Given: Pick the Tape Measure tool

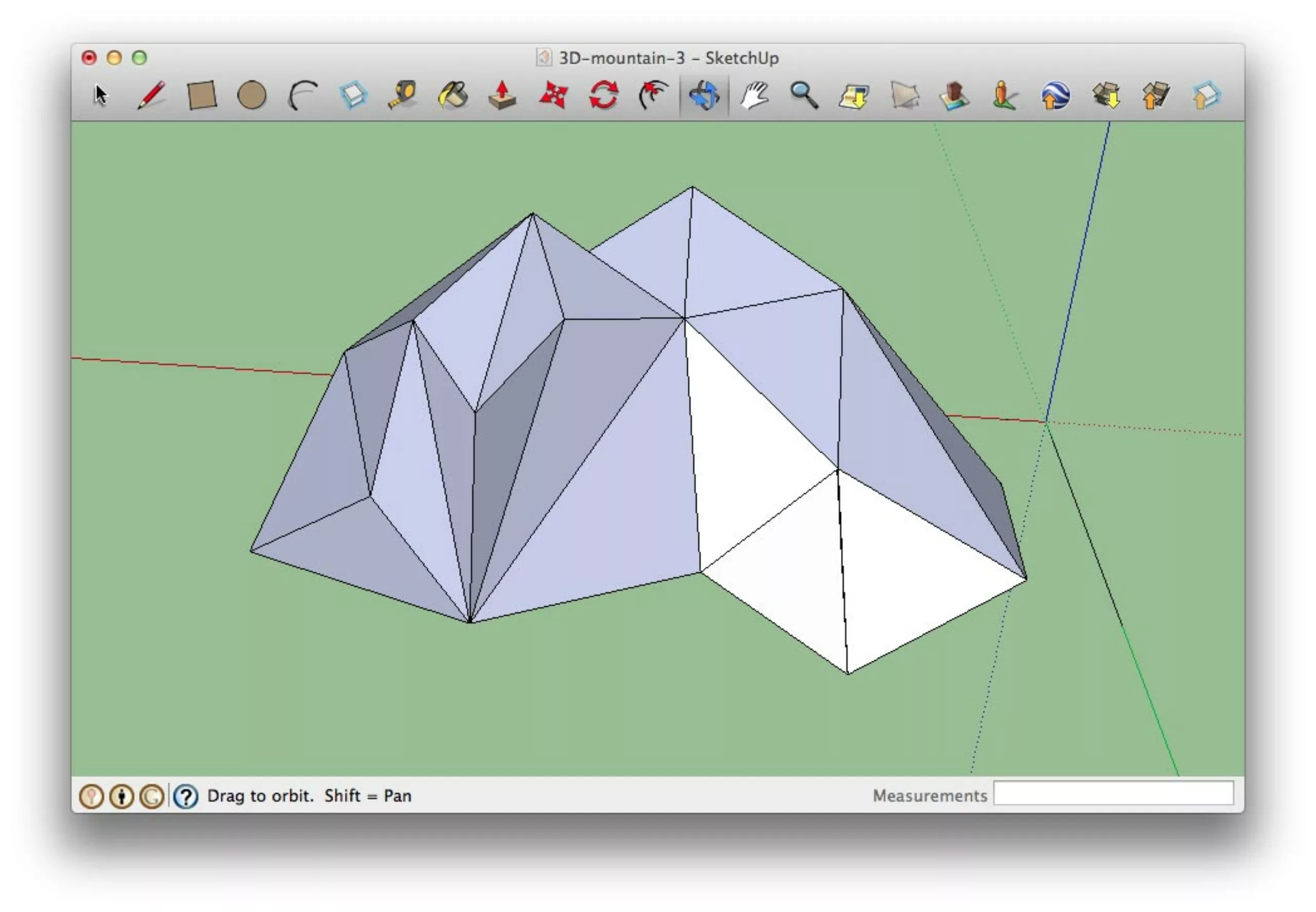Looking at the screenshot, I should pyautogui.click(x=403, y=95).
